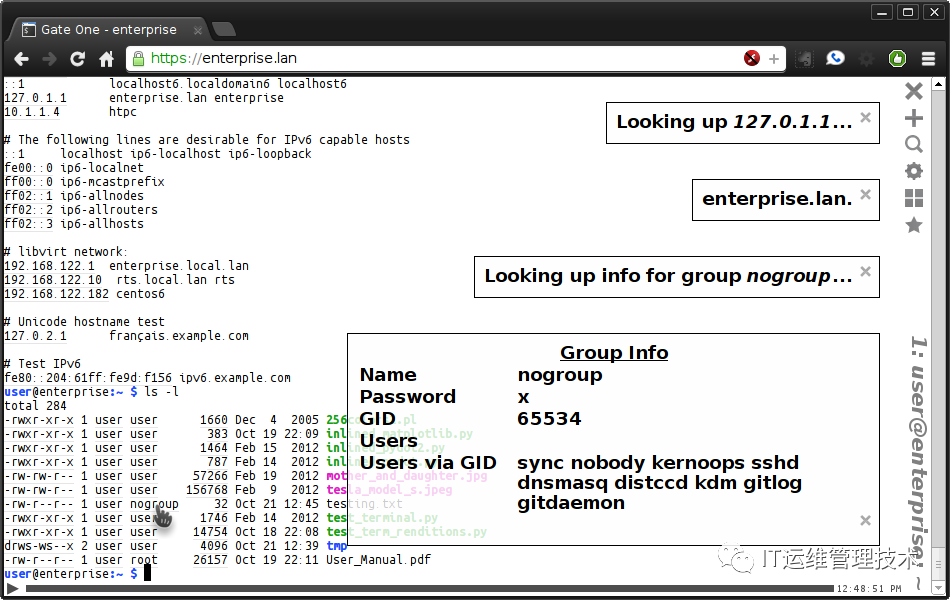Open the Gate One search magnifier icon
Screen dimensions: 950x600
click(914, 144)
